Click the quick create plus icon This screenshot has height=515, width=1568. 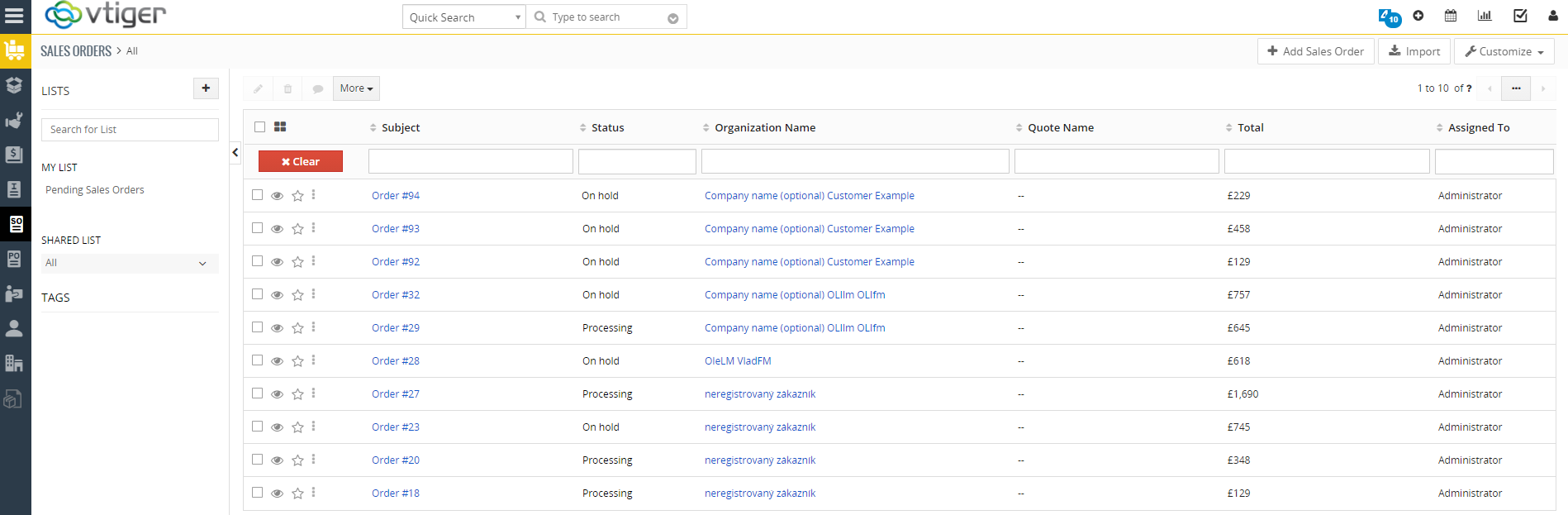(1418, 16)
